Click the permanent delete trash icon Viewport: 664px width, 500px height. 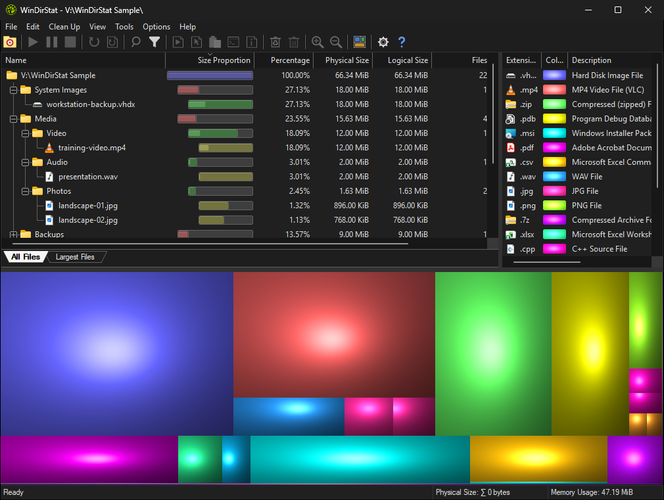pyautogui.click(x=293, y=42)
